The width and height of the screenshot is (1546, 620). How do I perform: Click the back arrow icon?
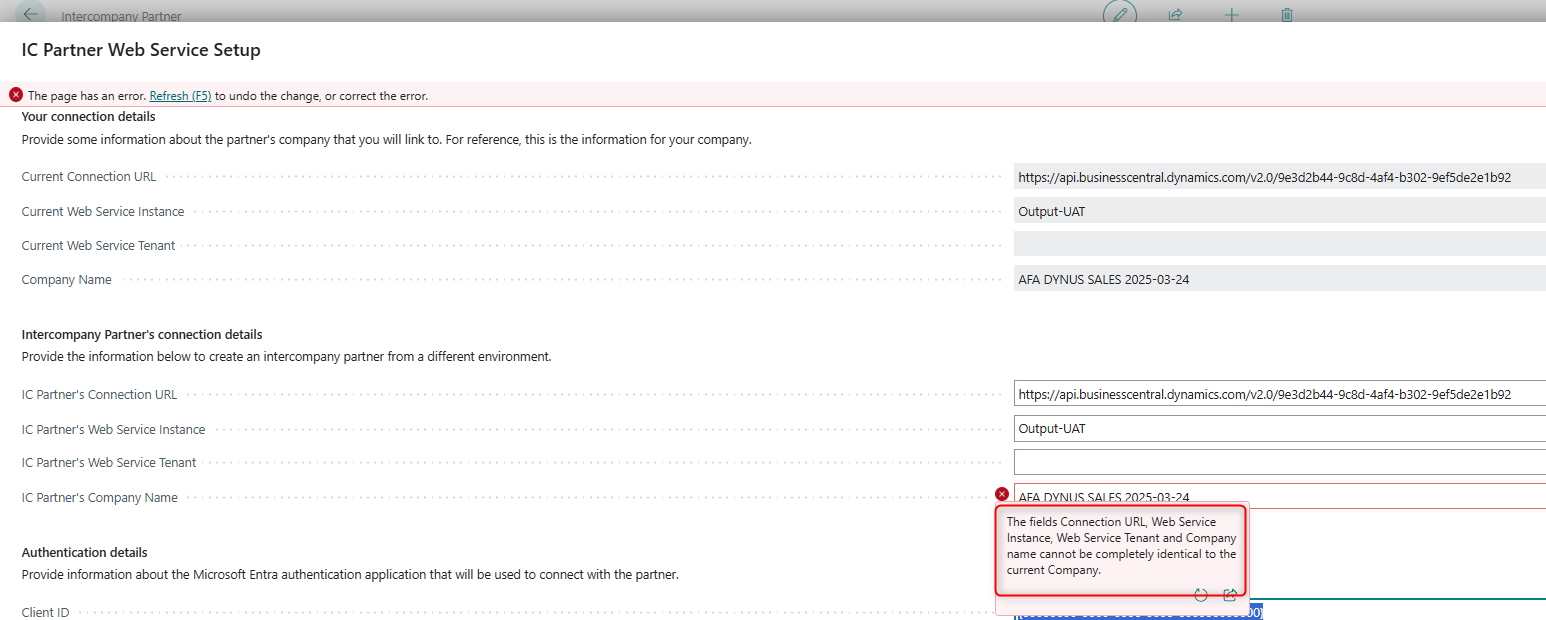30,14
